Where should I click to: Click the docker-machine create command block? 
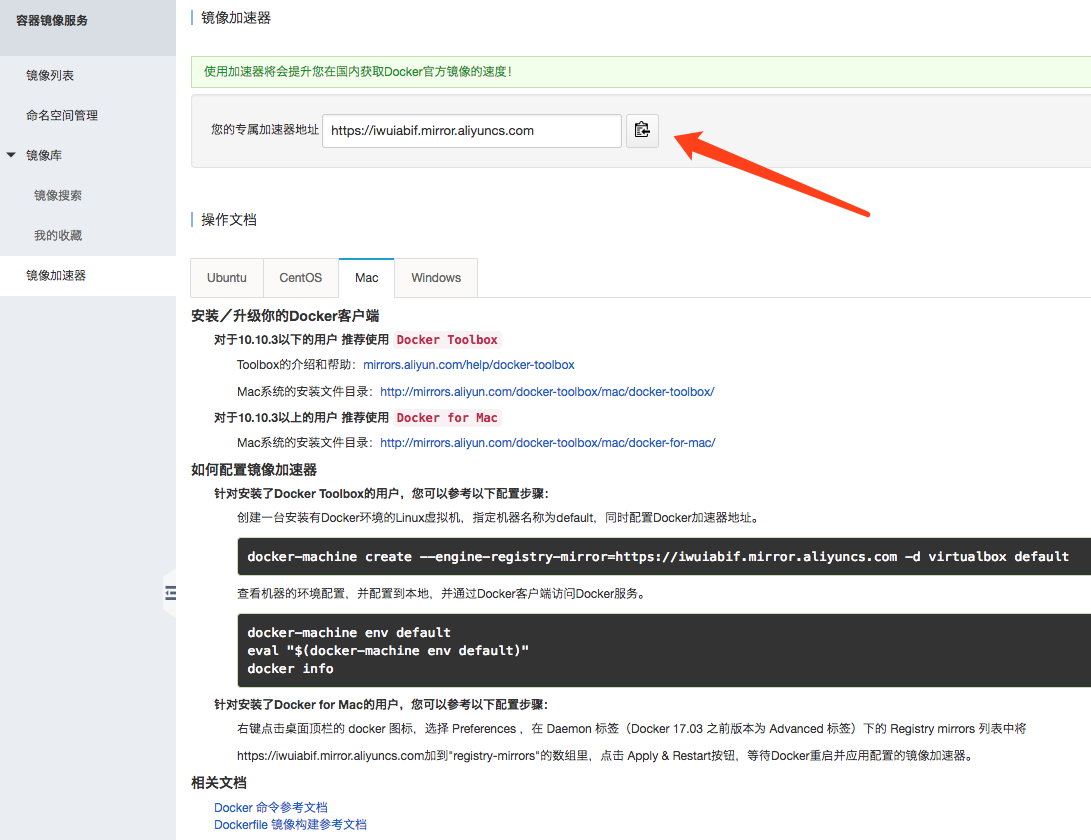664,556
